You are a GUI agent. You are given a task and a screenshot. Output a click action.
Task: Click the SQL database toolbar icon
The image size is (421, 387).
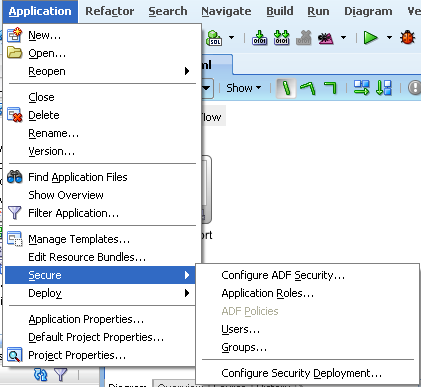pos(214,38)
